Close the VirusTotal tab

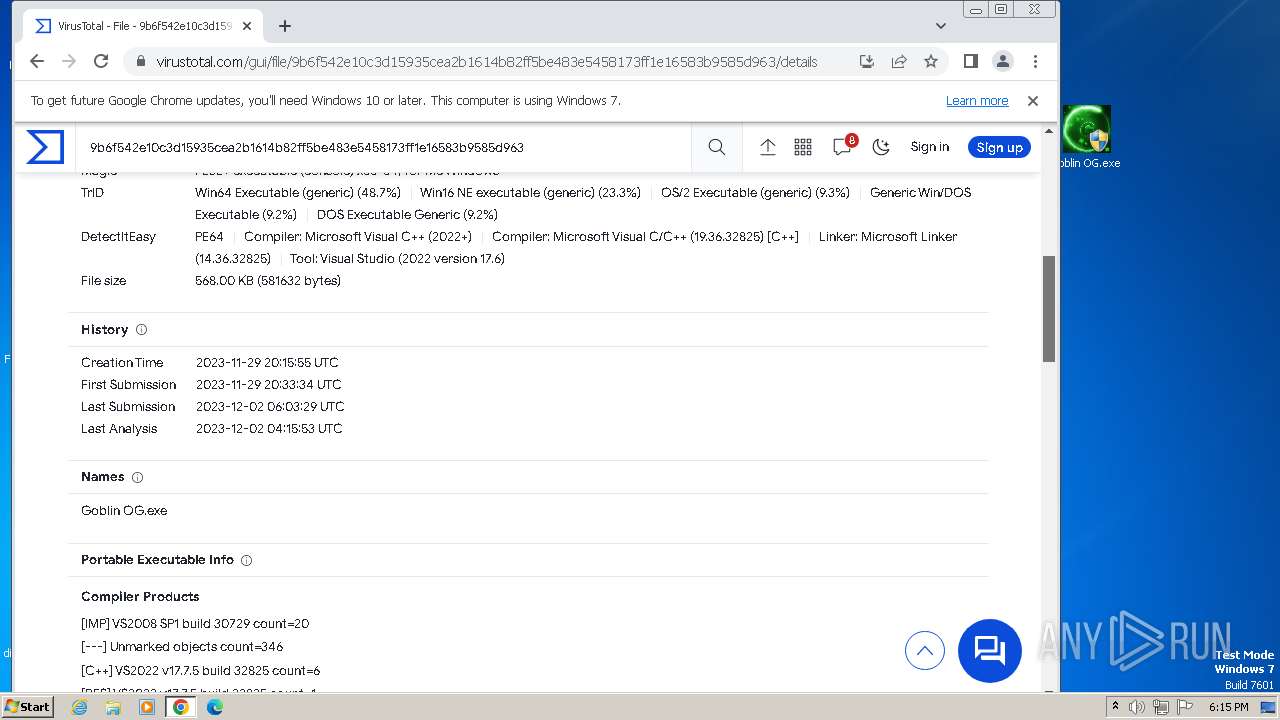[x=247, y=26]
